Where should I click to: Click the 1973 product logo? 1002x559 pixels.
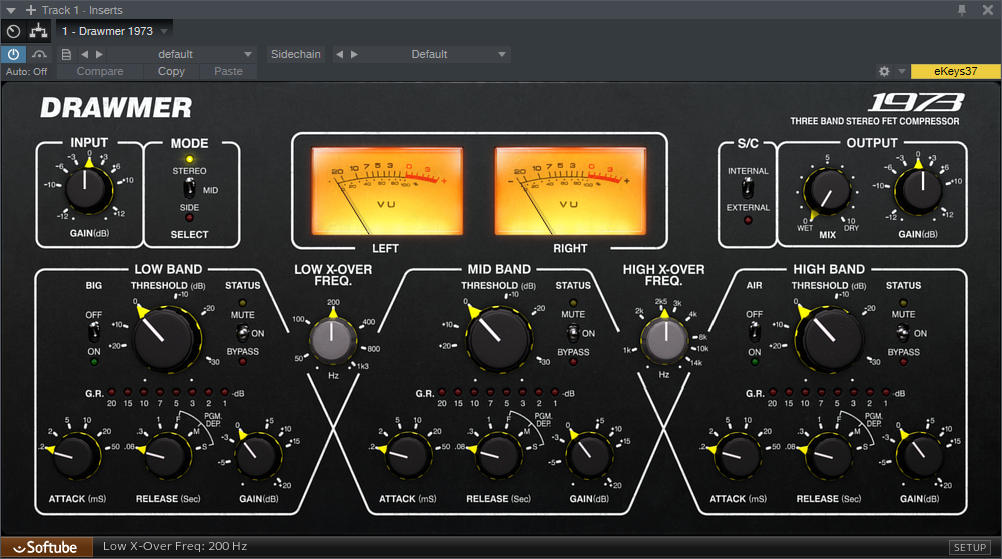point(916,102)
